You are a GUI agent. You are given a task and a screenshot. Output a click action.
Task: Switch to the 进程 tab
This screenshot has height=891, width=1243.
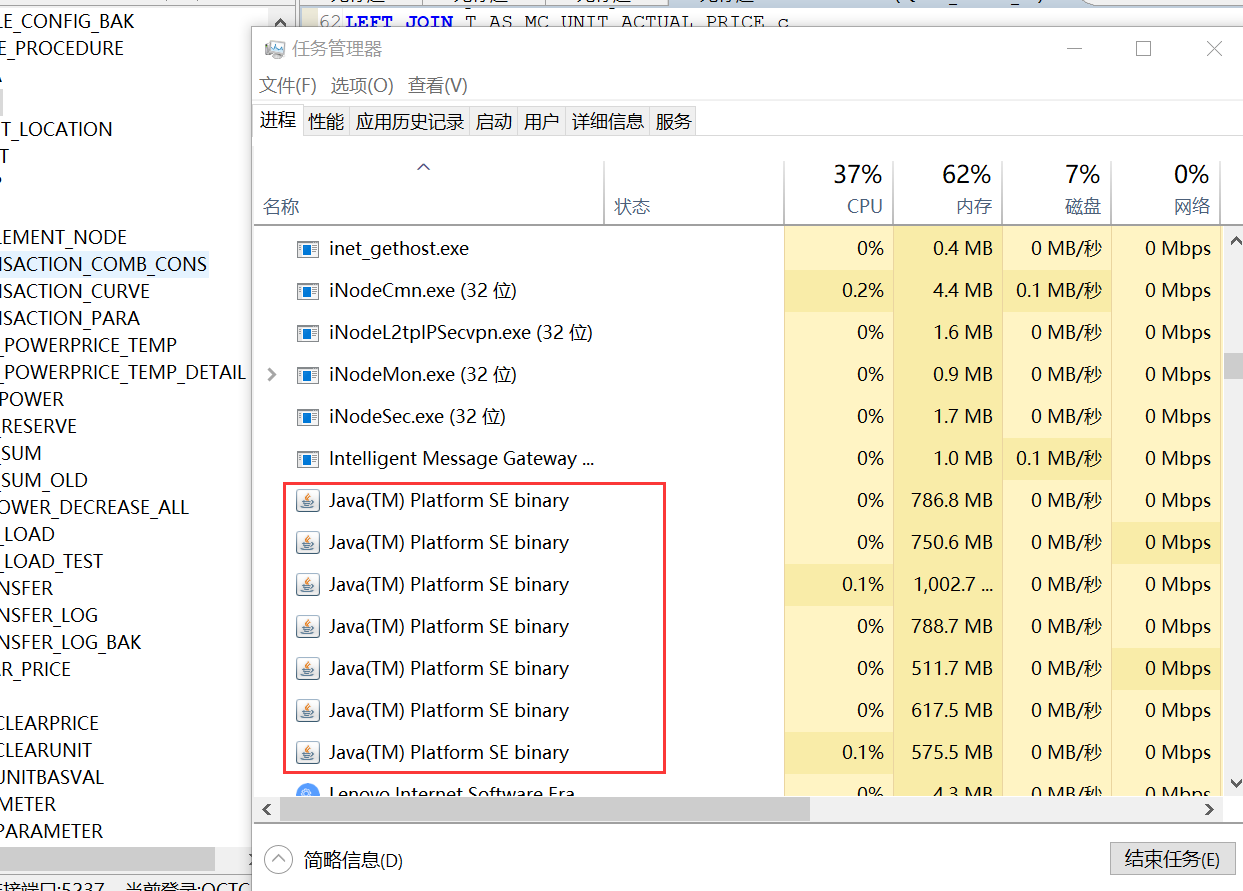tap(278, 120)
